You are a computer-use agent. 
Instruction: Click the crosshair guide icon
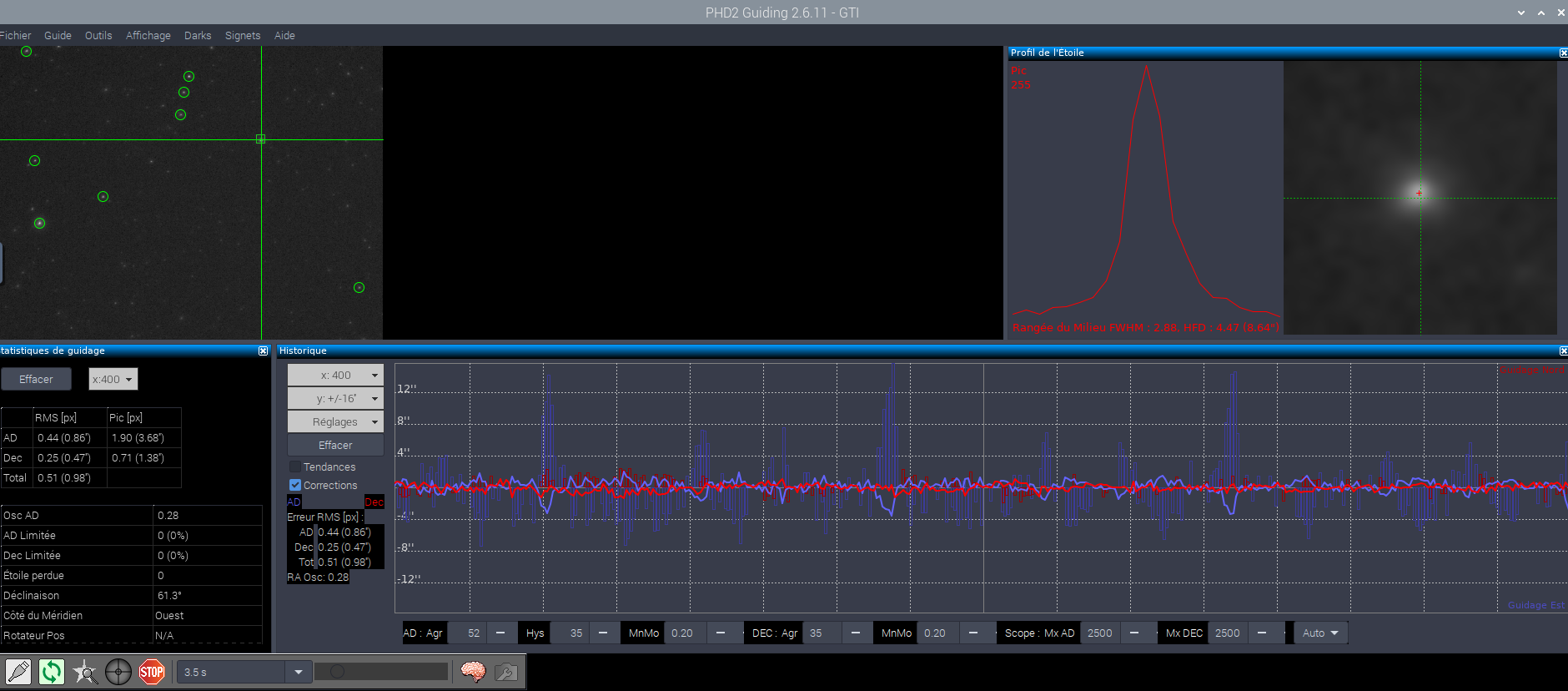(118, 672)
